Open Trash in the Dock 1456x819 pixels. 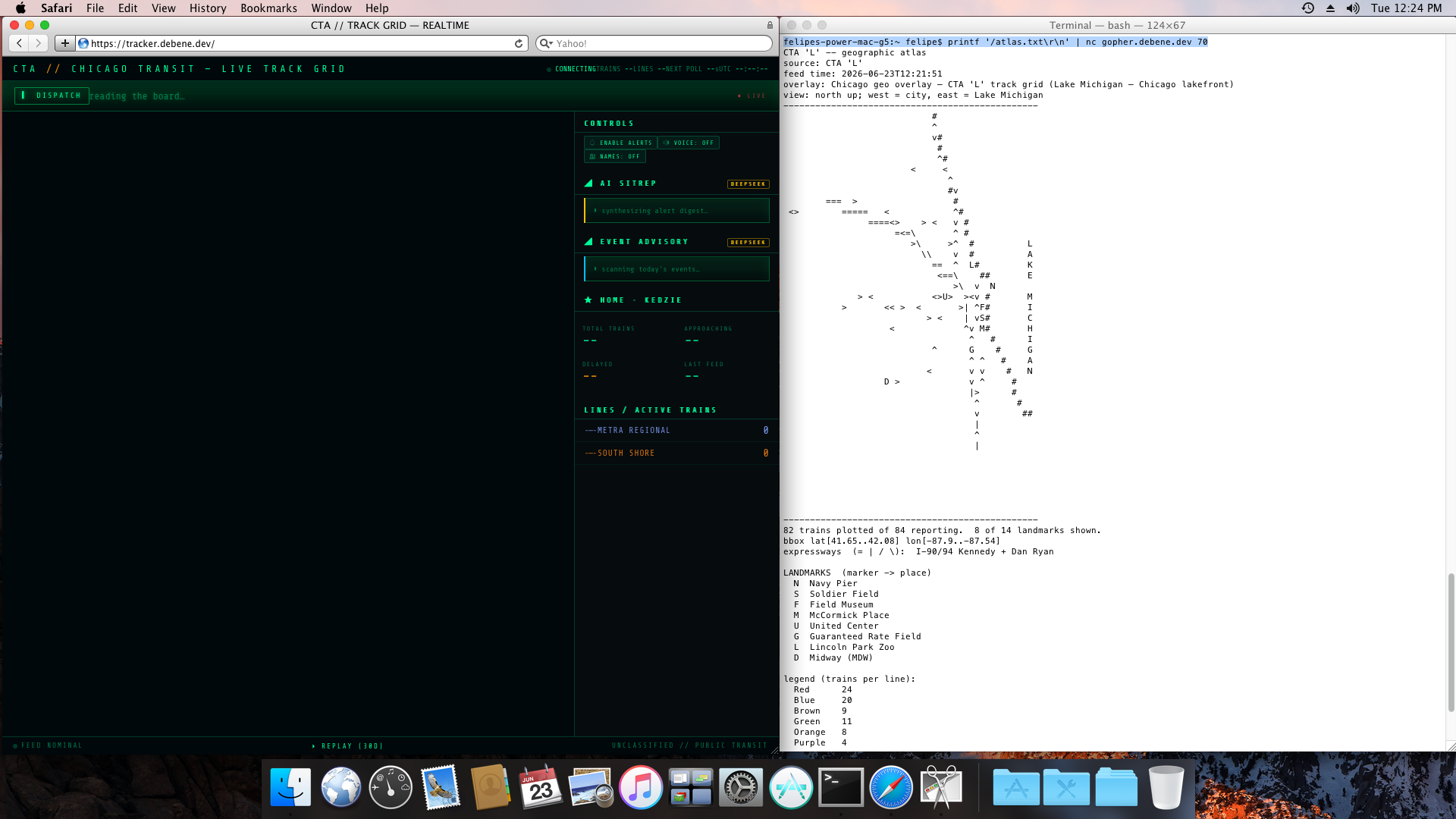click(1166, 787)
